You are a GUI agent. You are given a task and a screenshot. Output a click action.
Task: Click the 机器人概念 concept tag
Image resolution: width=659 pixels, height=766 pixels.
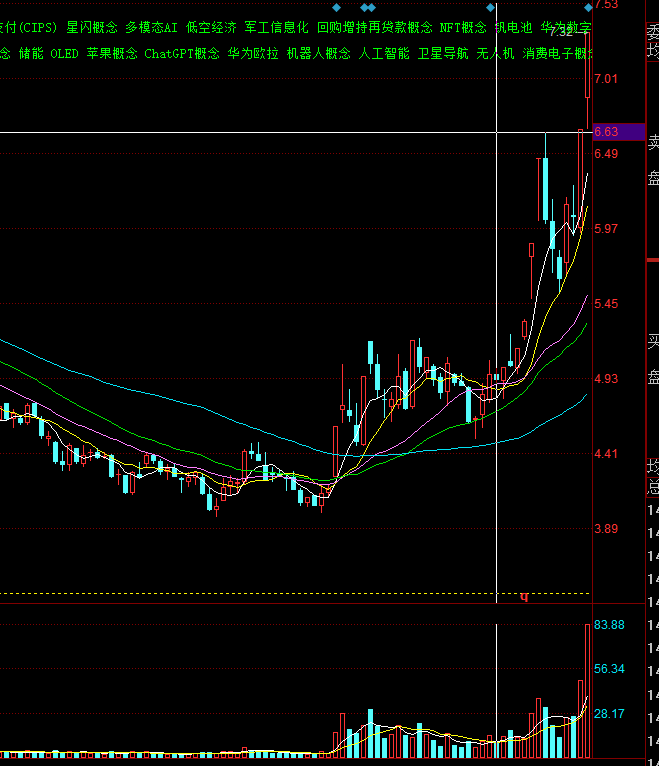pos(319,53)
